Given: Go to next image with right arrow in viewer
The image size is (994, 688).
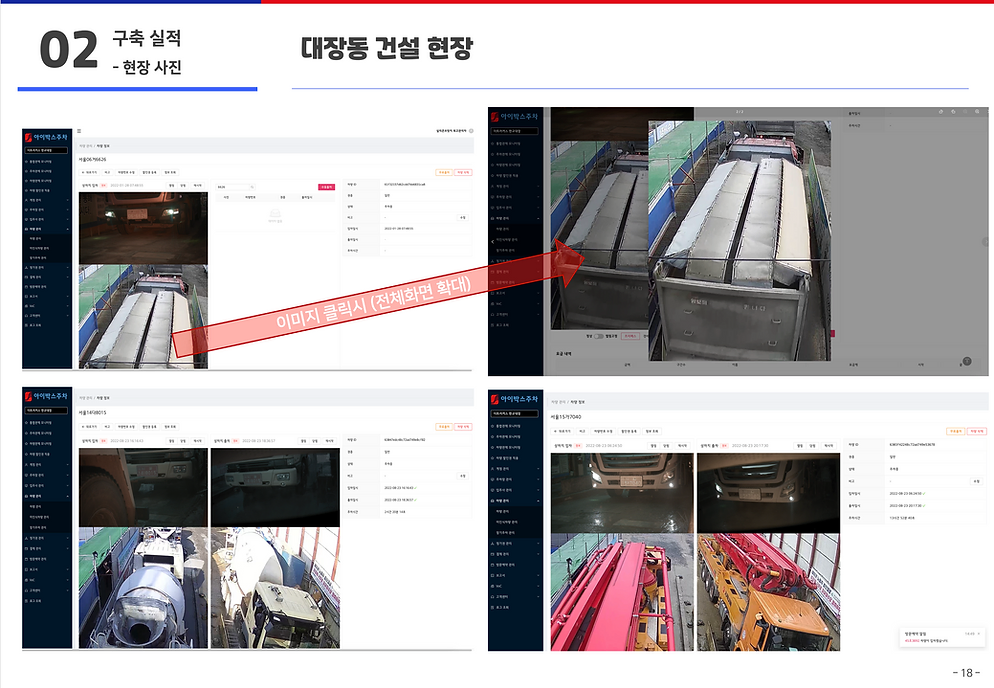Looking at the screenshot, I should coord(984,242).
